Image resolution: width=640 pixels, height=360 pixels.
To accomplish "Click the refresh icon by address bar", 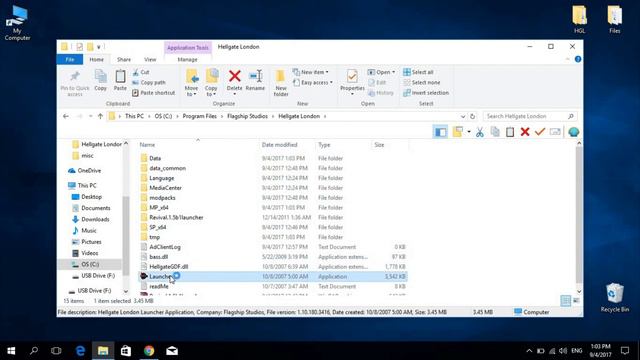I will [x=472, y=116].
